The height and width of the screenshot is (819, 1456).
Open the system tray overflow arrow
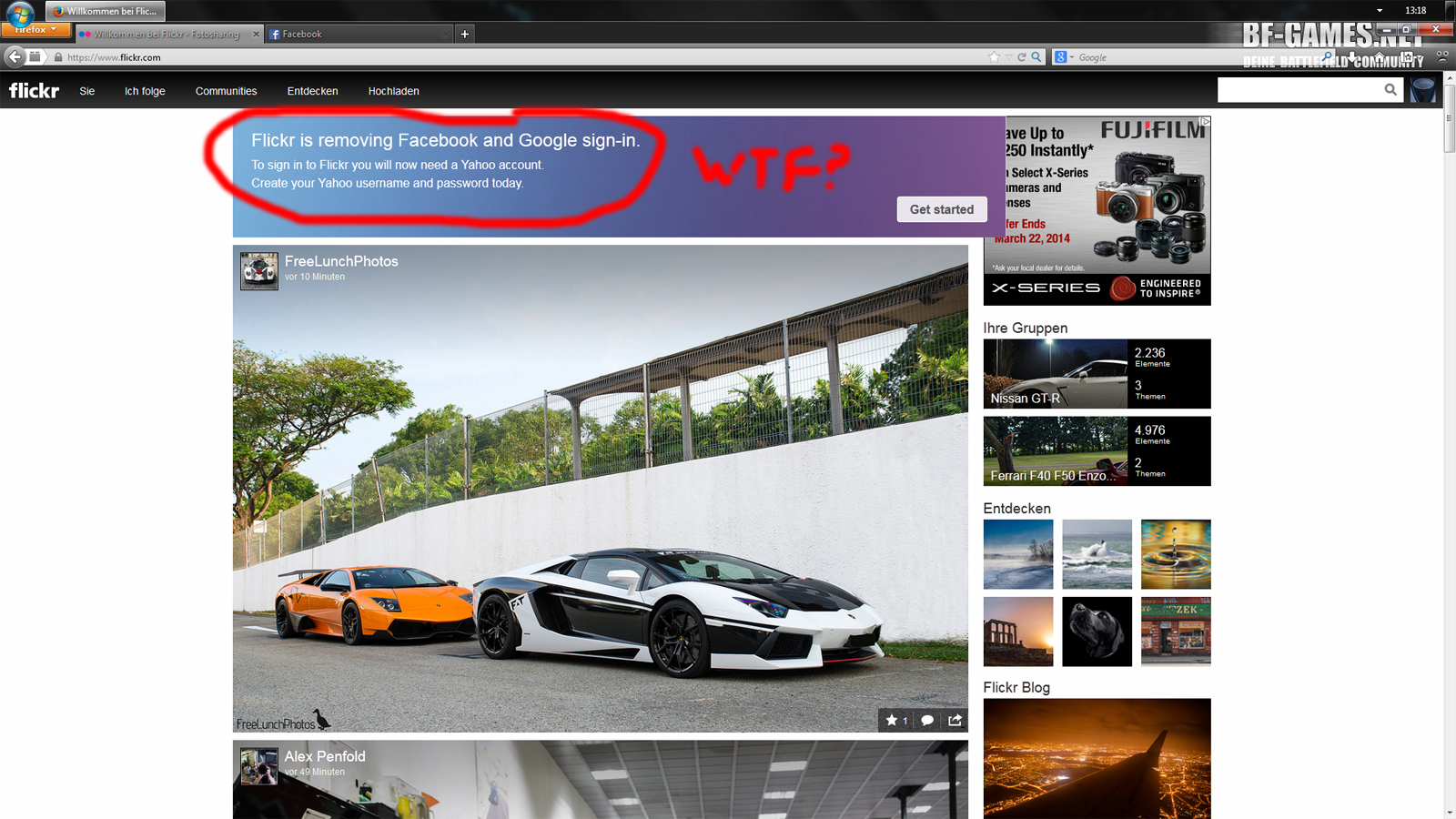pyautogui.click(x=1380, y=11)
